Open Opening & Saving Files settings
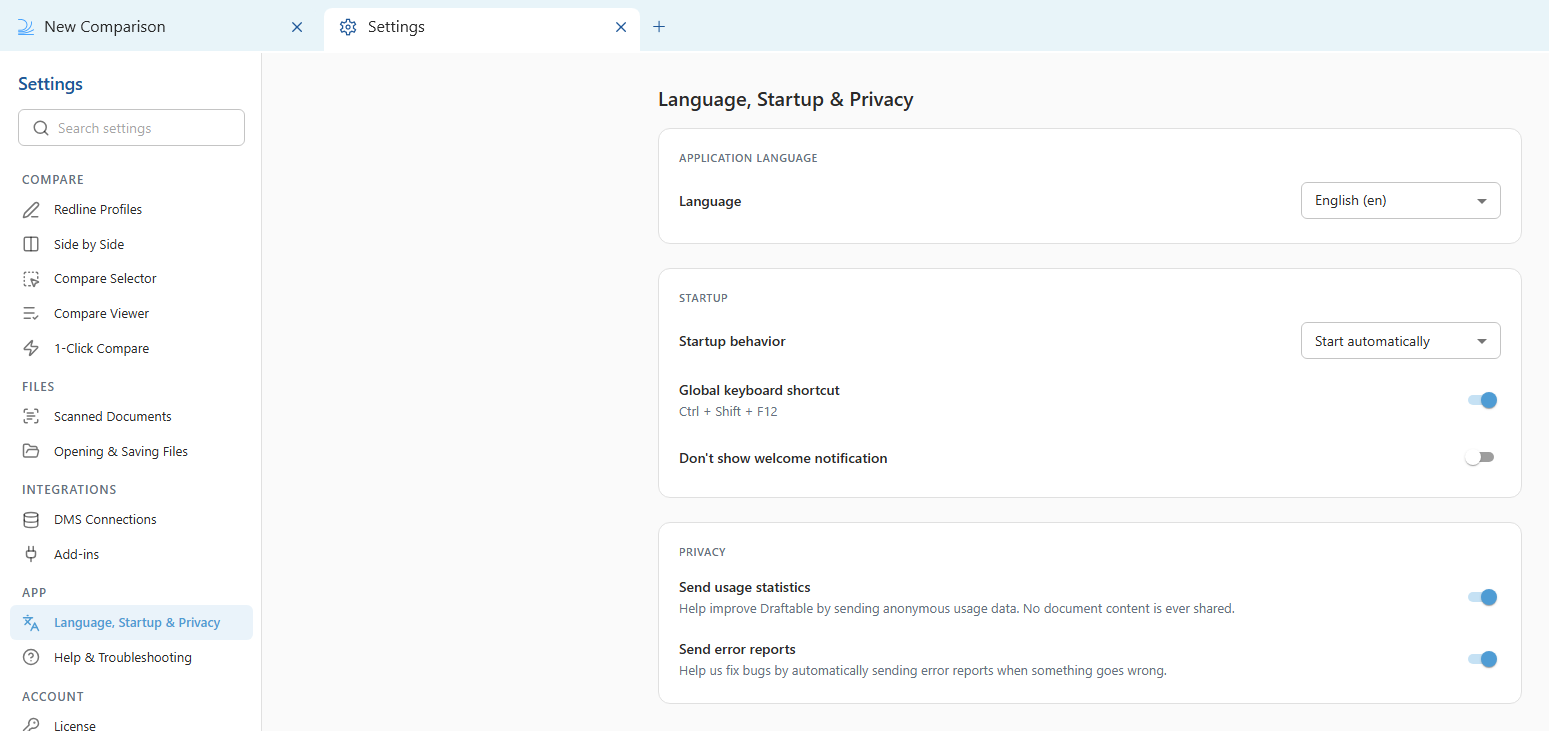The image size is (1549, 731). tap(131, 451)
